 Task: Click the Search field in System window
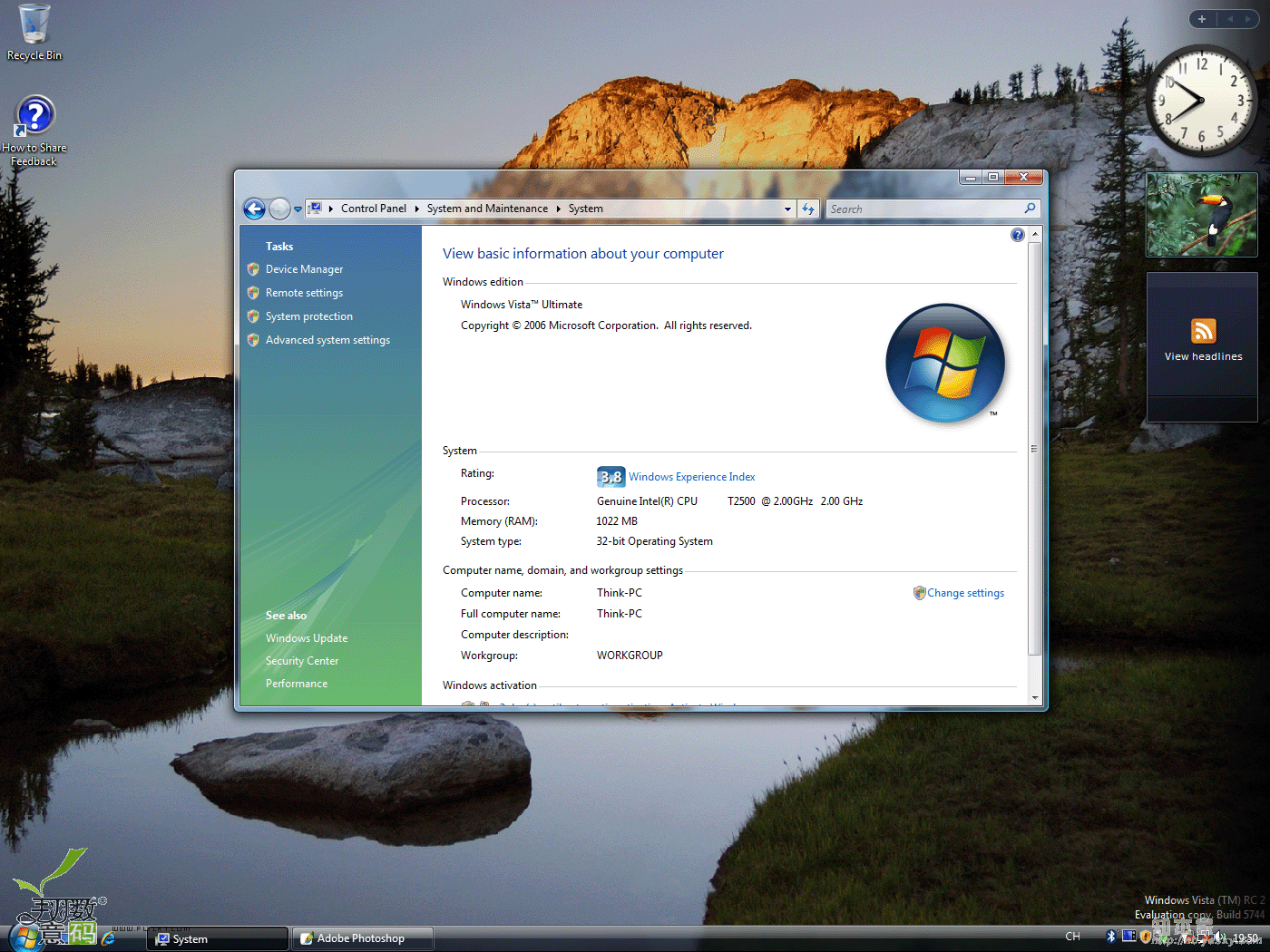pyautogui.click(x=923, y=209)
